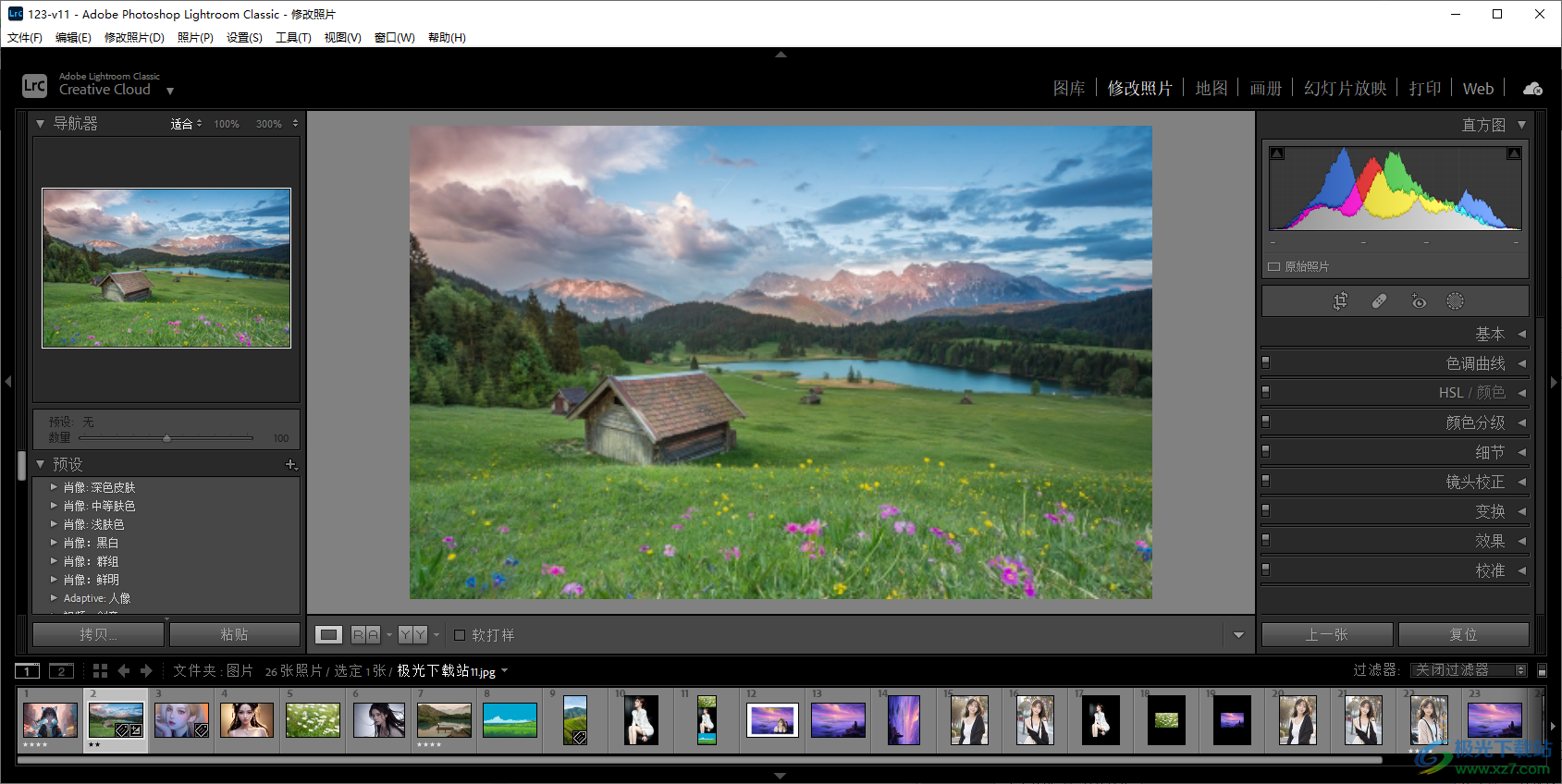Toggle the HSL / 颜色 panel switch
The image size is (1562, 784).
(x=1266, y=392)
